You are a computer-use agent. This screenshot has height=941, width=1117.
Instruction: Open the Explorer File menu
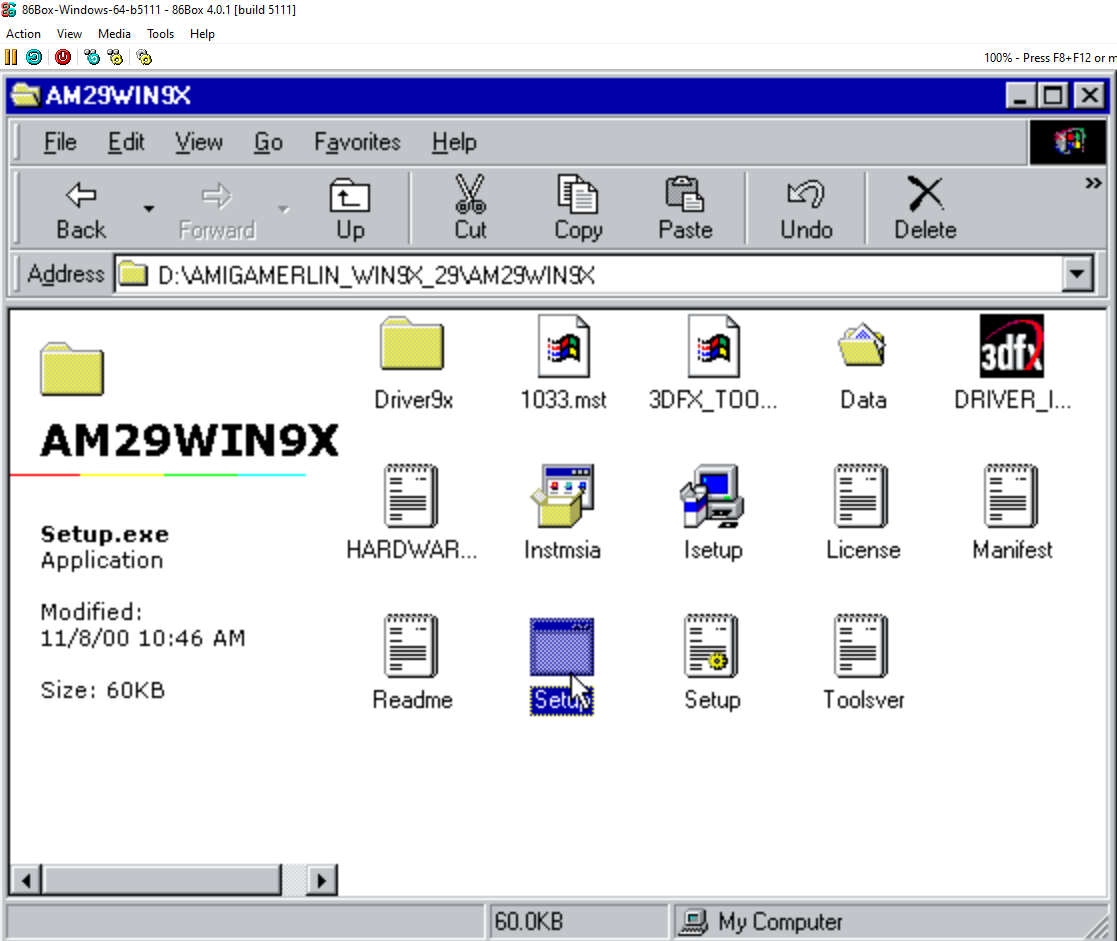60,142
